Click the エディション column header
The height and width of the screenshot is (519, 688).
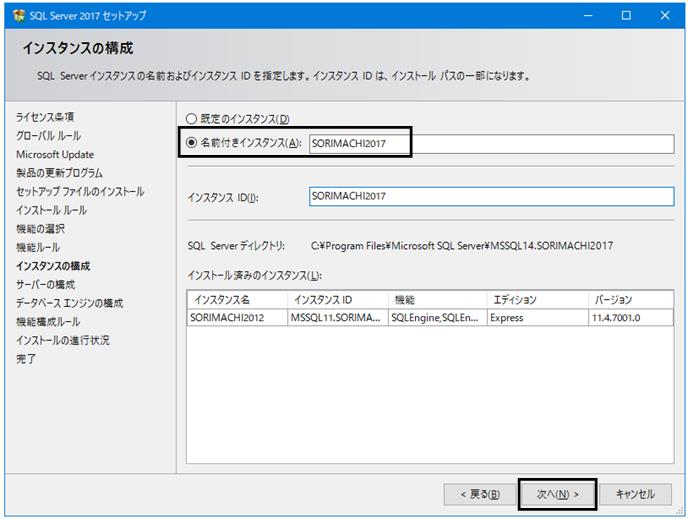click(538, 300)
